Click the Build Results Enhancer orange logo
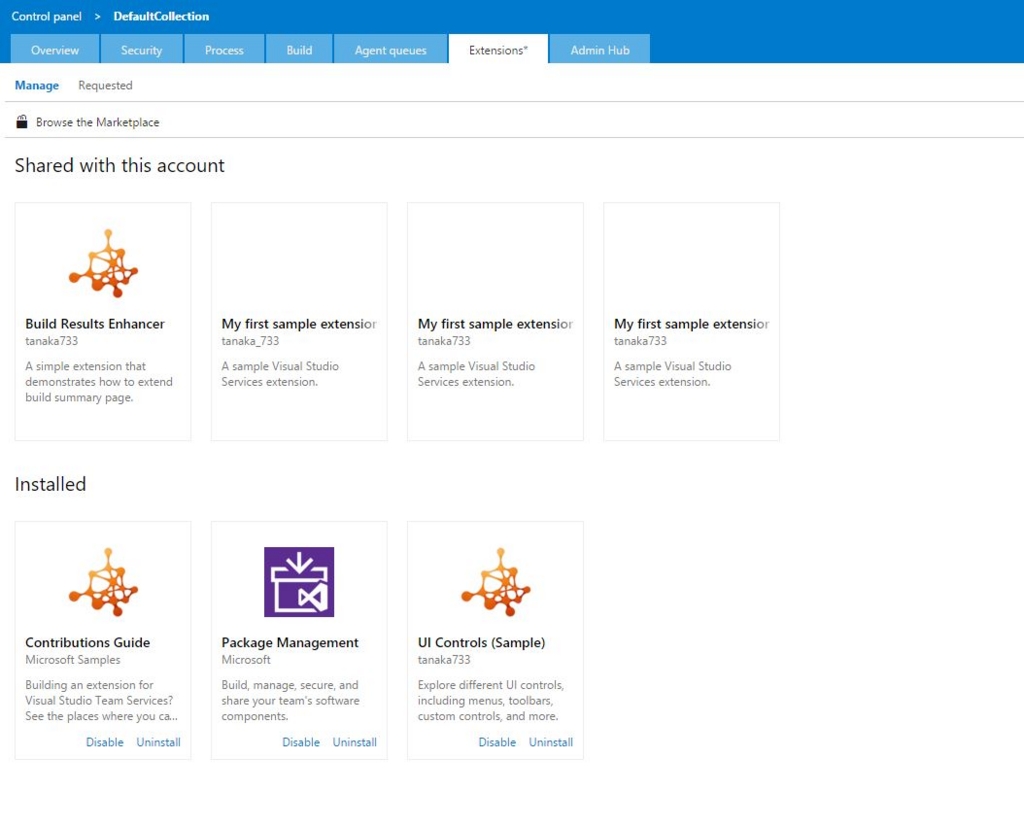Image resolution: width=1024 pixels, height=827 pixels. click(103, 263)
